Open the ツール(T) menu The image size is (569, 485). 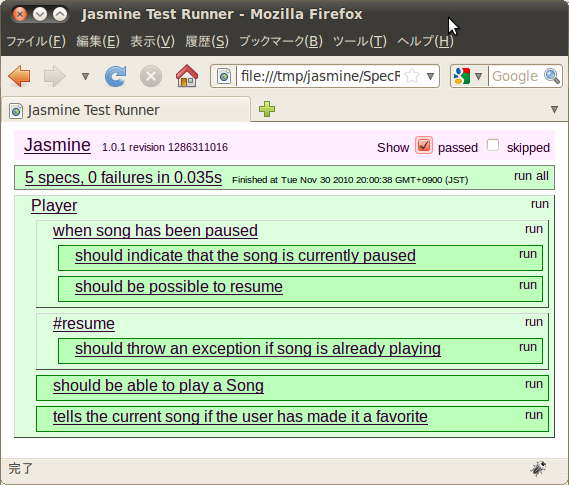click(360, 41)
